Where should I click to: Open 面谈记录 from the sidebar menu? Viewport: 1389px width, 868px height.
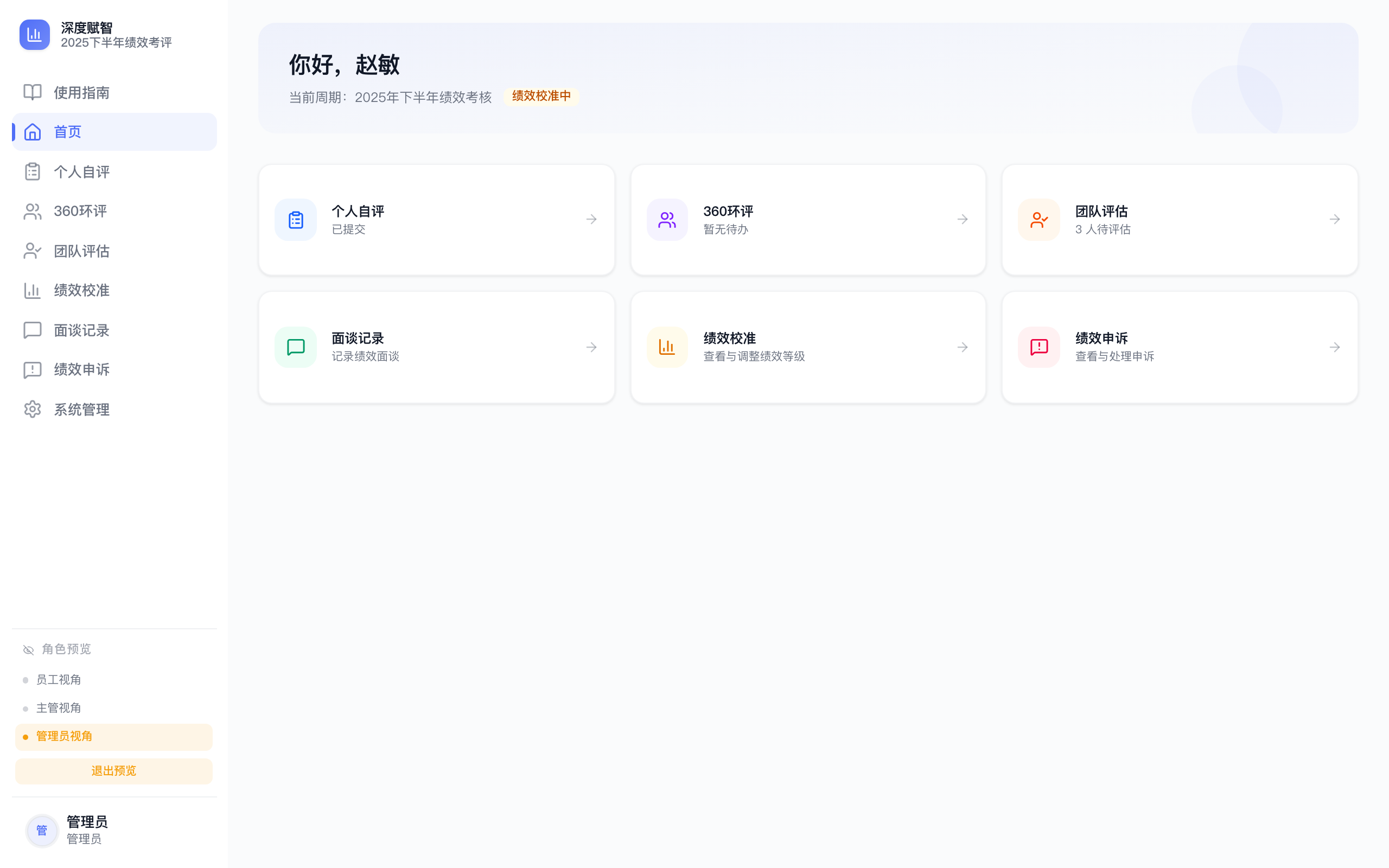(x=81, y=329)
